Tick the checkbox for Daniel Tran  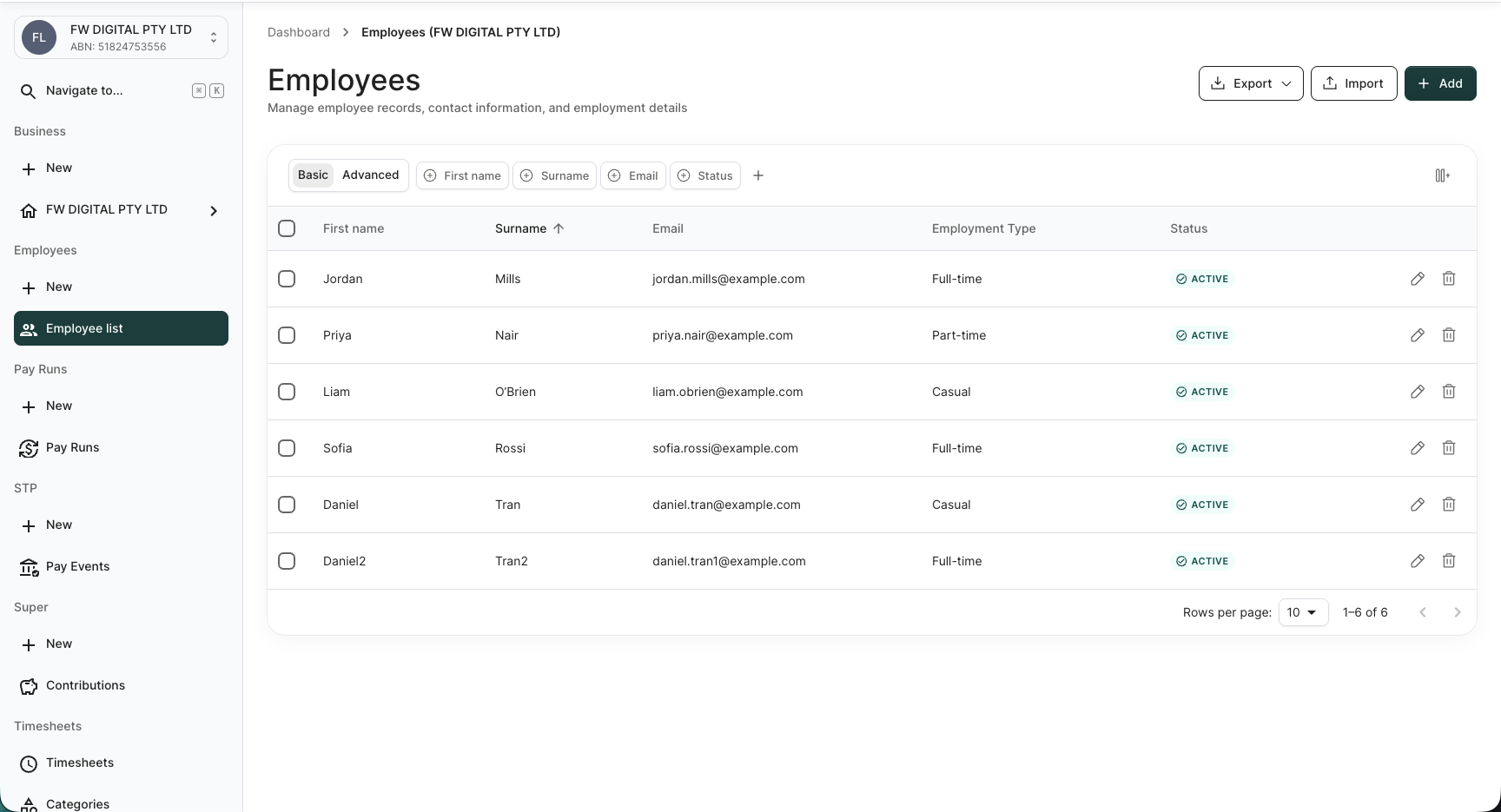pyautogui.click(x=287, y=505)
